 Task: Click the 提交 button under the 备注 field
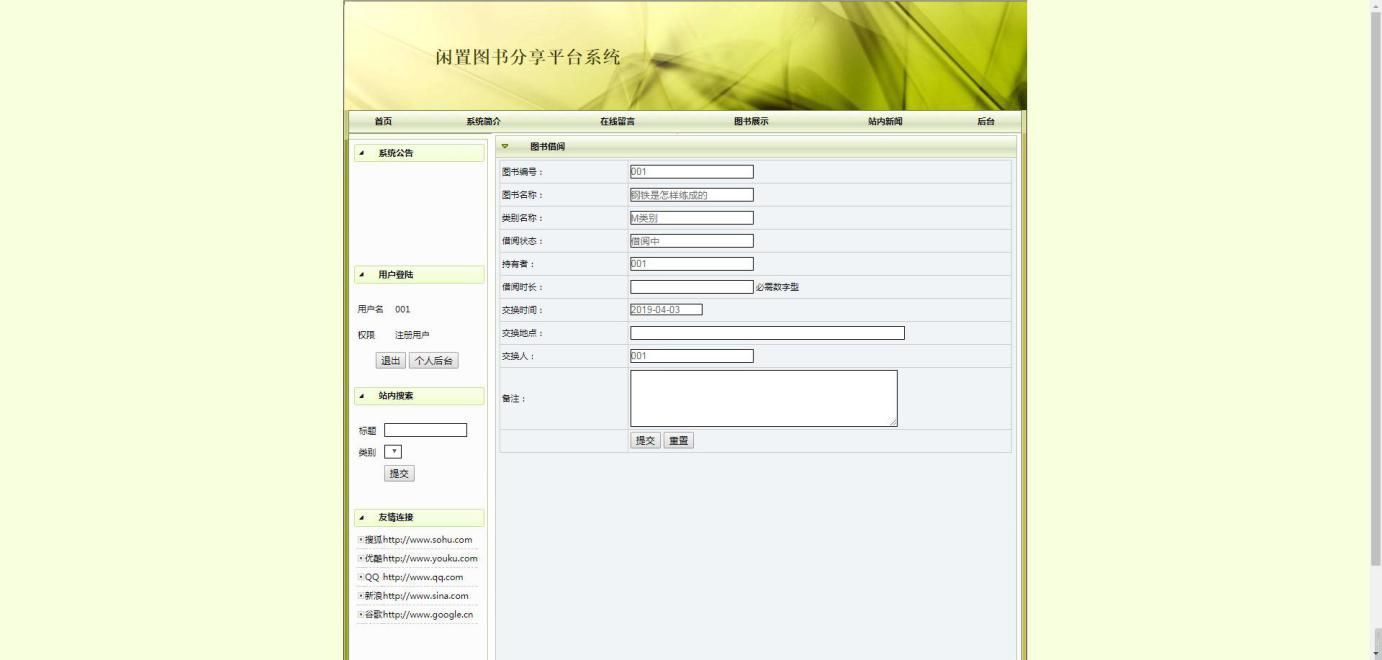coord(645,440)
